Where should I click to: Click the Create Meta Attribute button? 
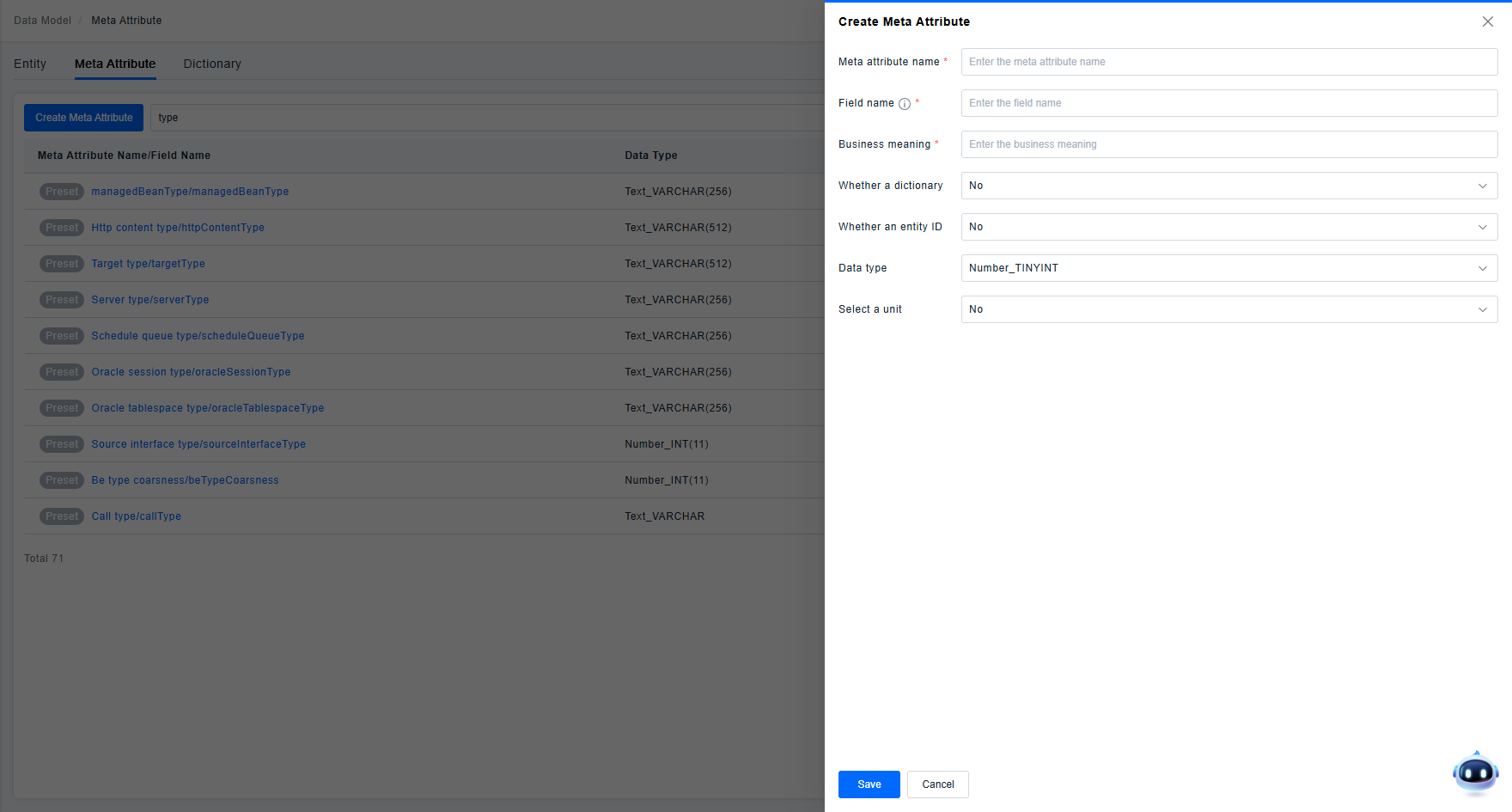[x=84, y=118]
